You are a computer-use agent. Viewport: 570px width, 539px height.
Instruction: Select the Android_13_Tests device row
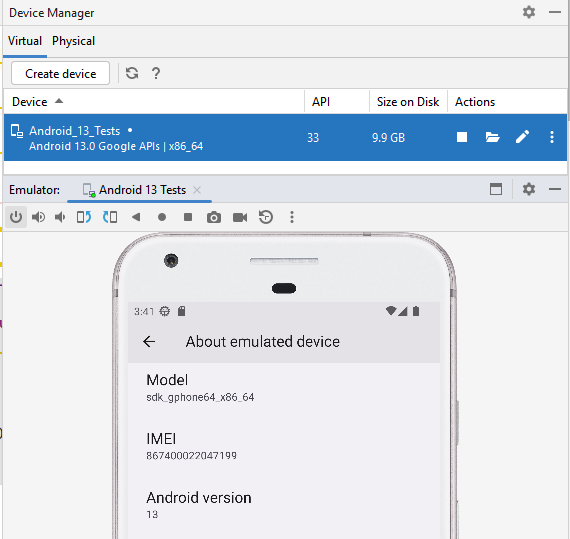(x=285, y=137)
